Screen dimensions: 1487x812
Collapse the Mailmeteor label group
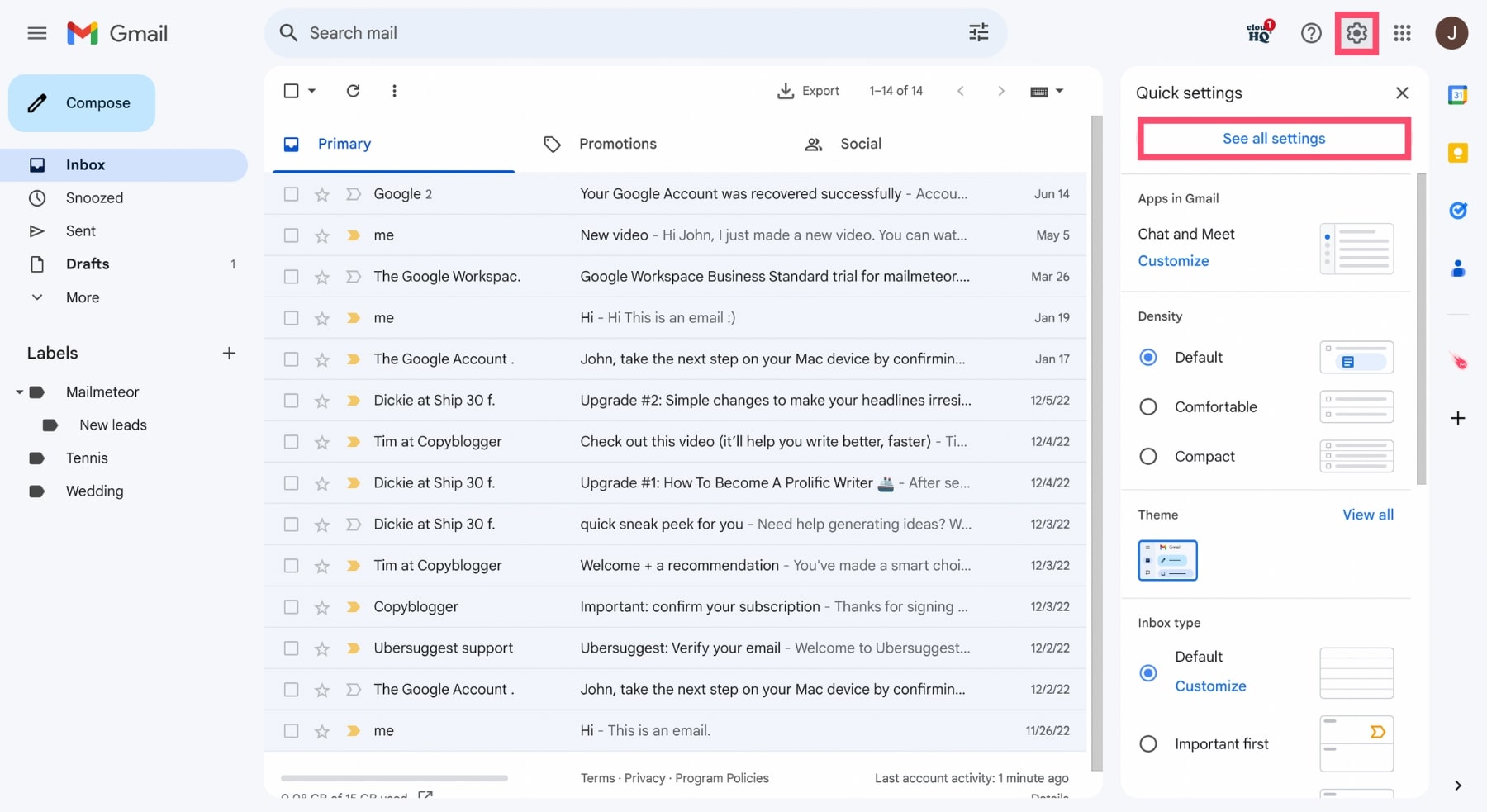click(x=18, y=392)
